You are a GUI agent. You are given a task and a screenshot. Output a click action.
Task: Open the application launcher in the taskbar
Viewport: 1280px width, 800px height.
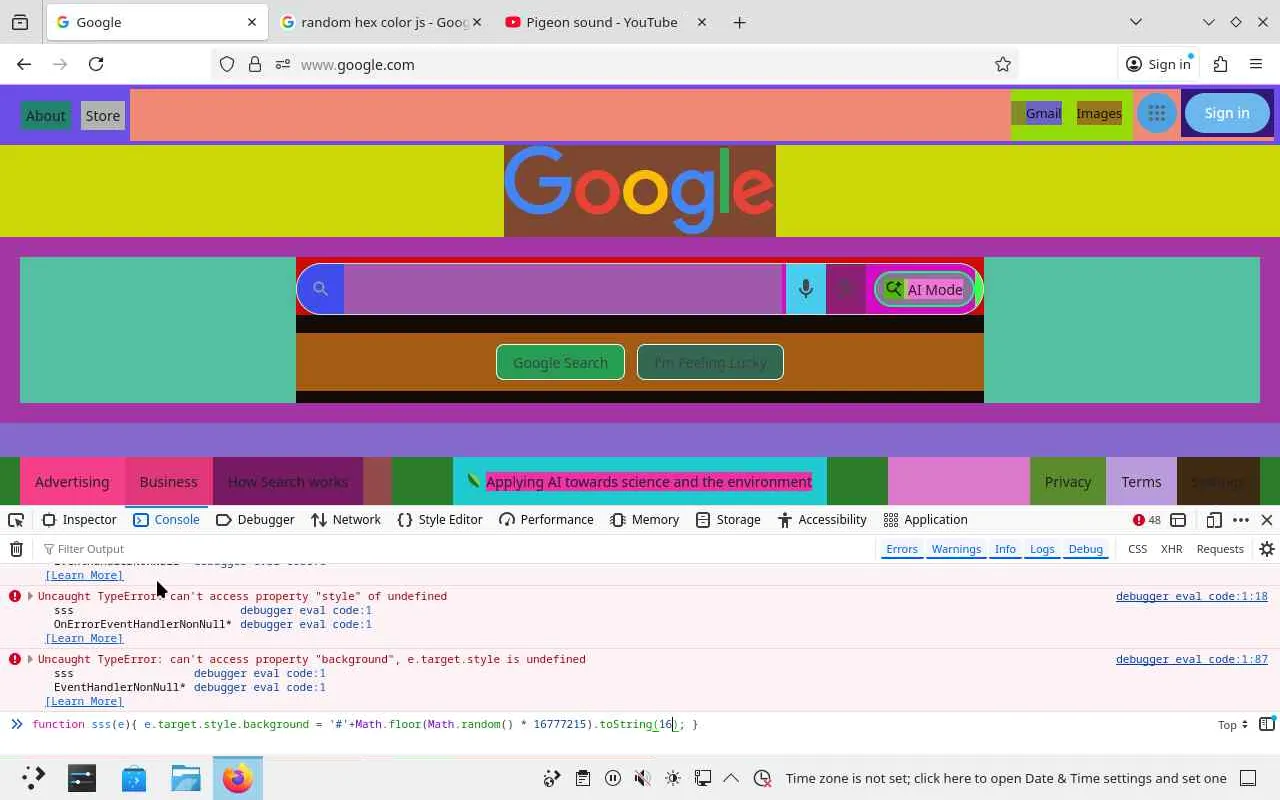point(33,778)
